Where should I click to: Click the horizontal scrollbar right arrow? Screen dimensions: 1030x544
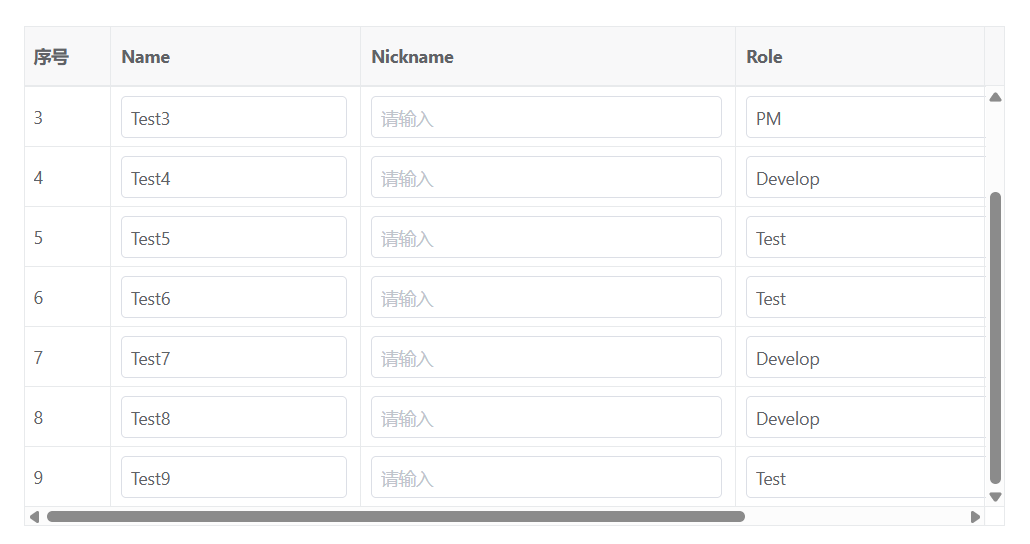[x=975, y=517]
